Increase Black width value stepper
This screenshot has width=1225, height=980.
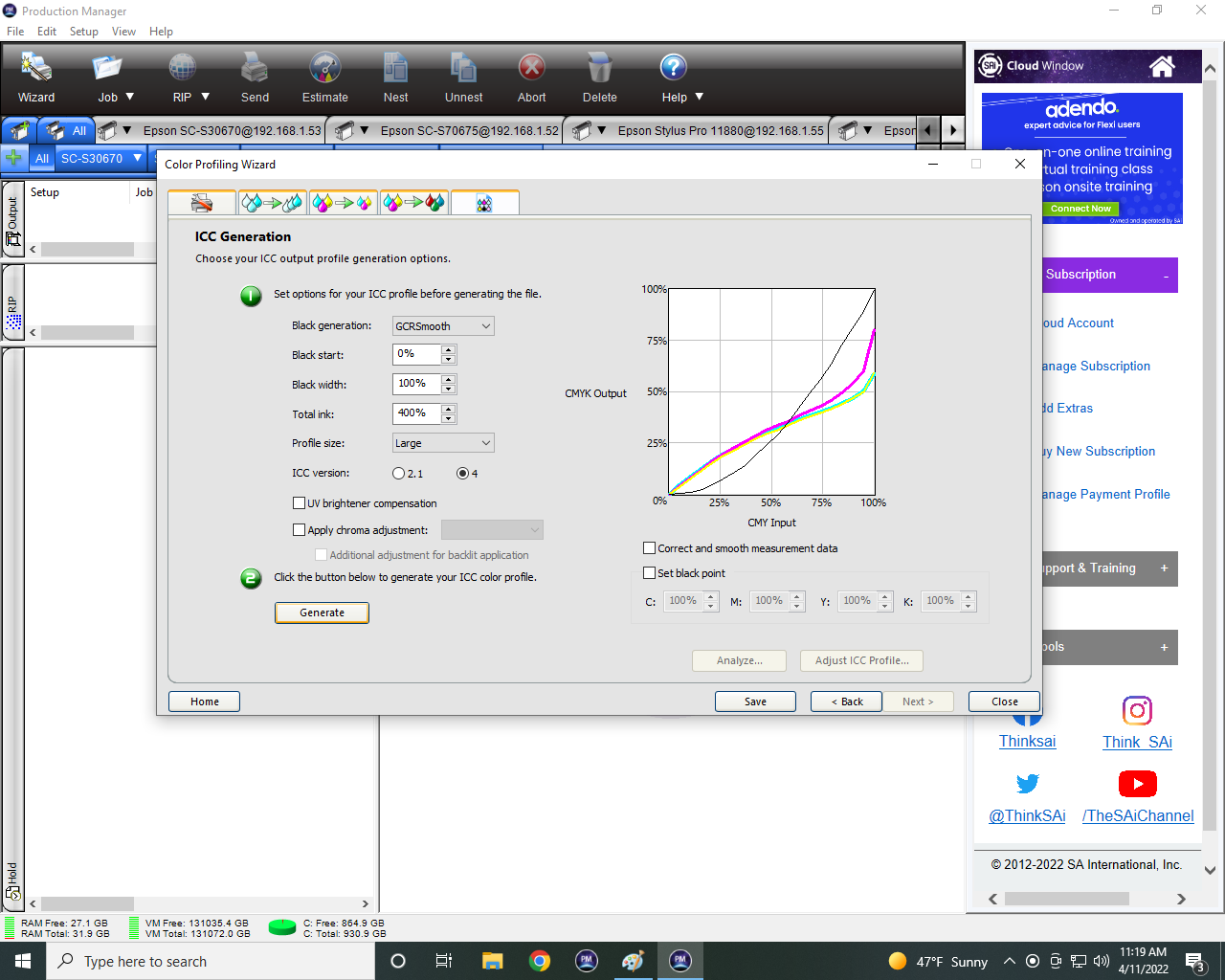[448, 380]
